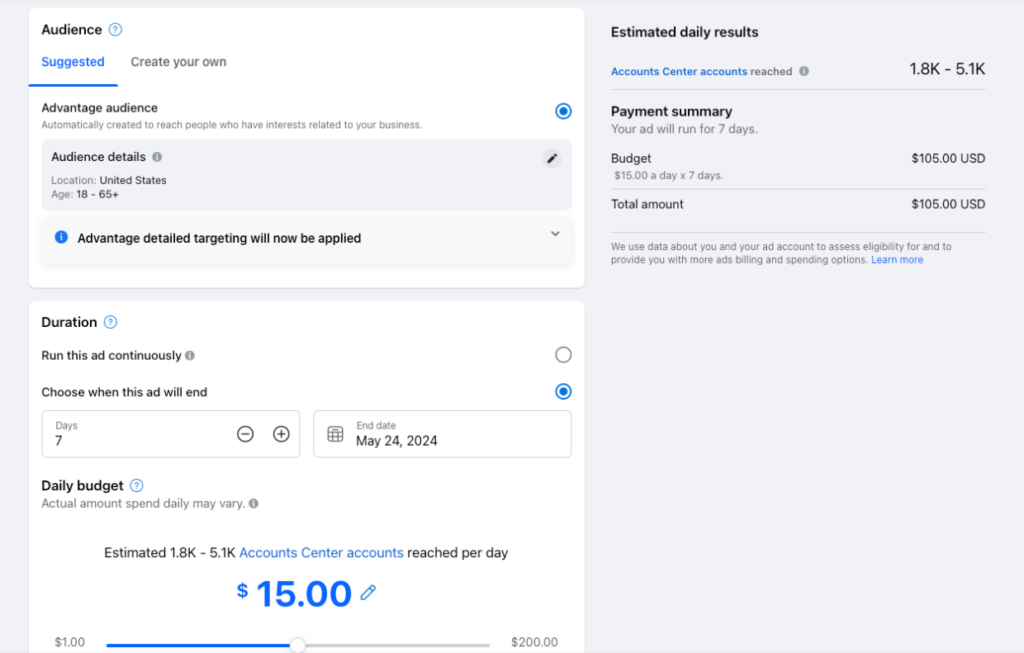The height and width of the screenshot is (653, 1024).
Task: Click the Age: 18 - 65+ text
Action: coord(85,195)
